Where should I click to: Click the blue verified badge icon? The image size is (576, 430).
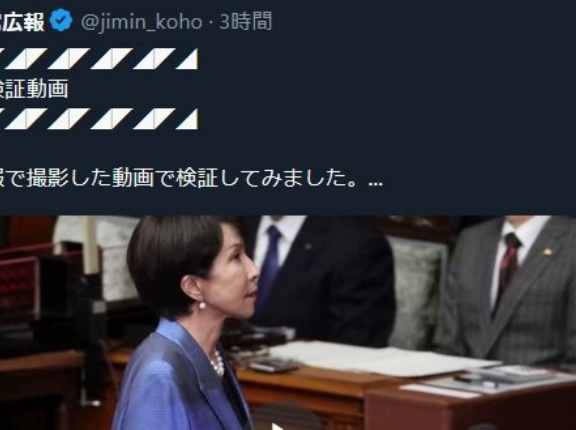coord(61,21)
